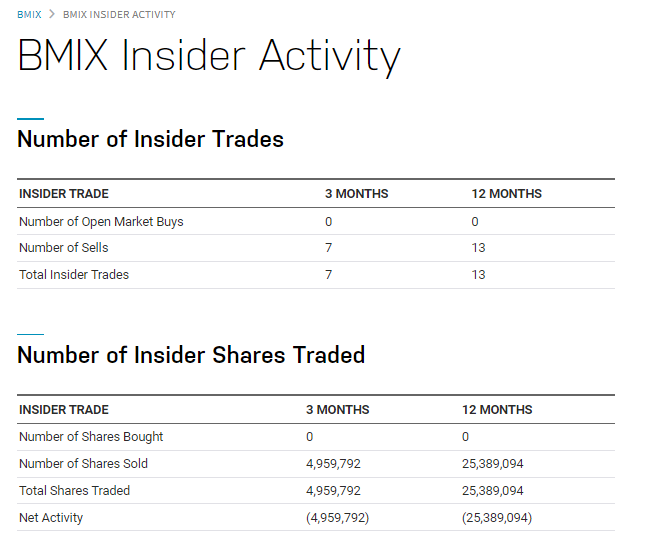
Task: Select the INSIDER TRADE header in shares table
Action: pyautogui.click(x=64, y=409)
